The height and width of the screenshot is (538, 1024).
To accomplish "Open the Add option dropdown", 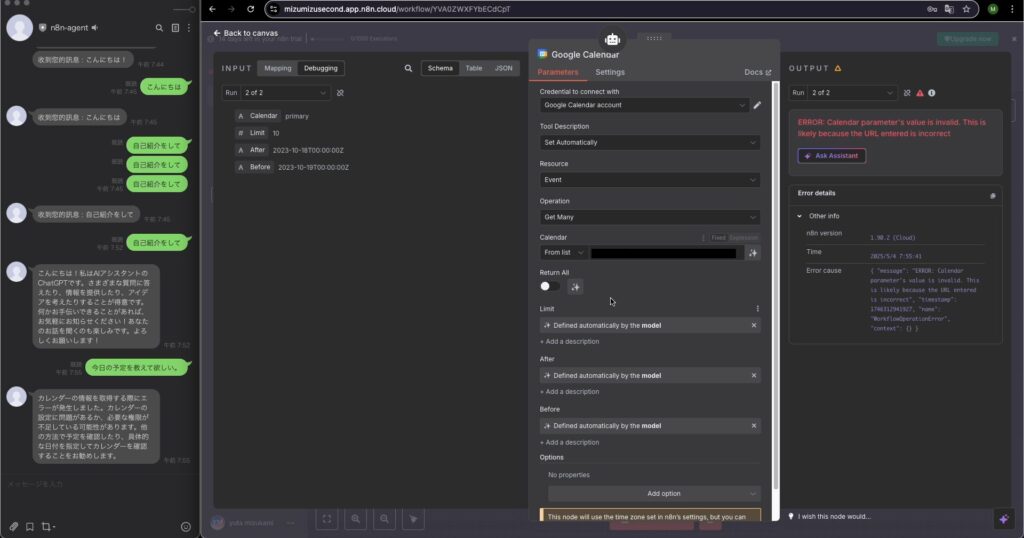I will click(x=654, y=494).
